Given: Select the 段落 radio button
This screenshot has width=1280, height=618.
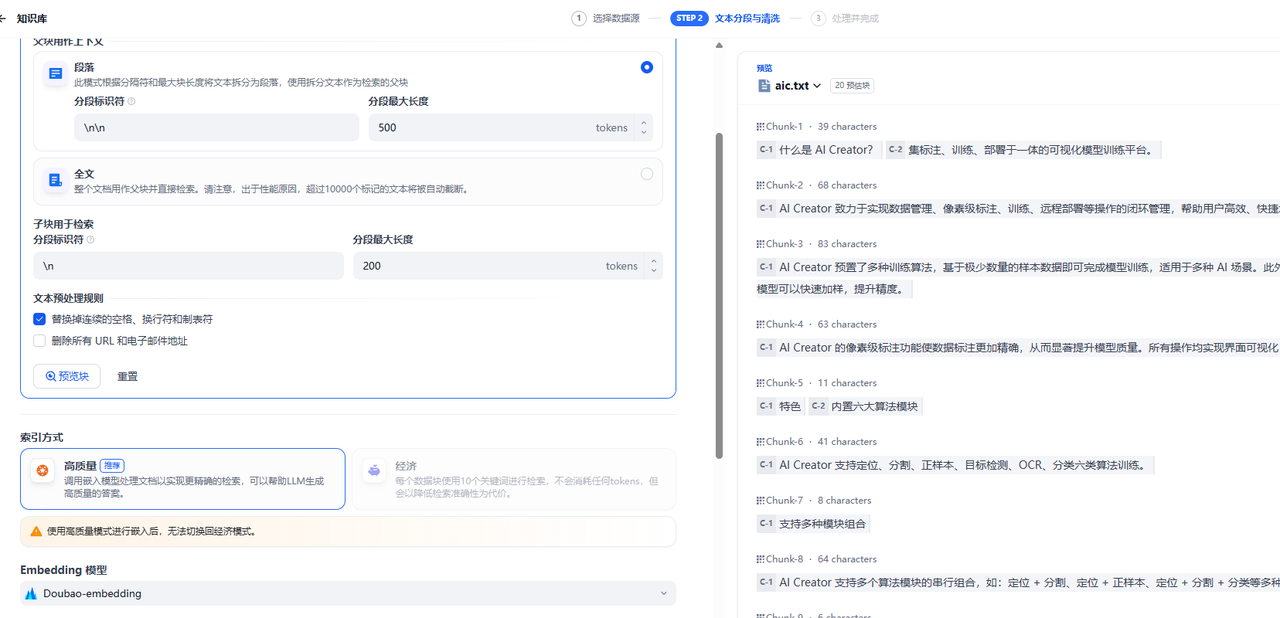Looking at the screenshot, I should [647, 67].
